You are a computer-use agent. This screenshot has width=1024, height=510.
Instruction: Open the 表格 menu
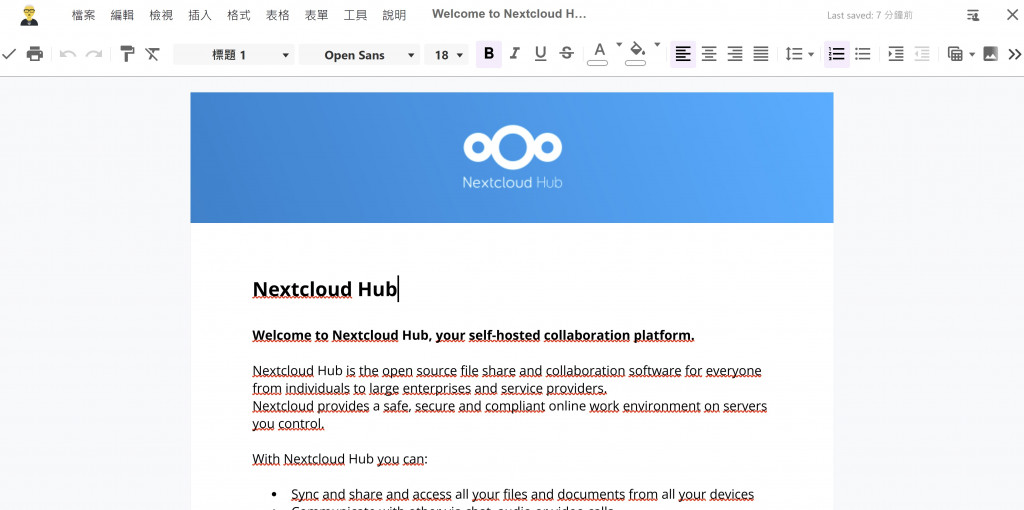coord(278,15)
